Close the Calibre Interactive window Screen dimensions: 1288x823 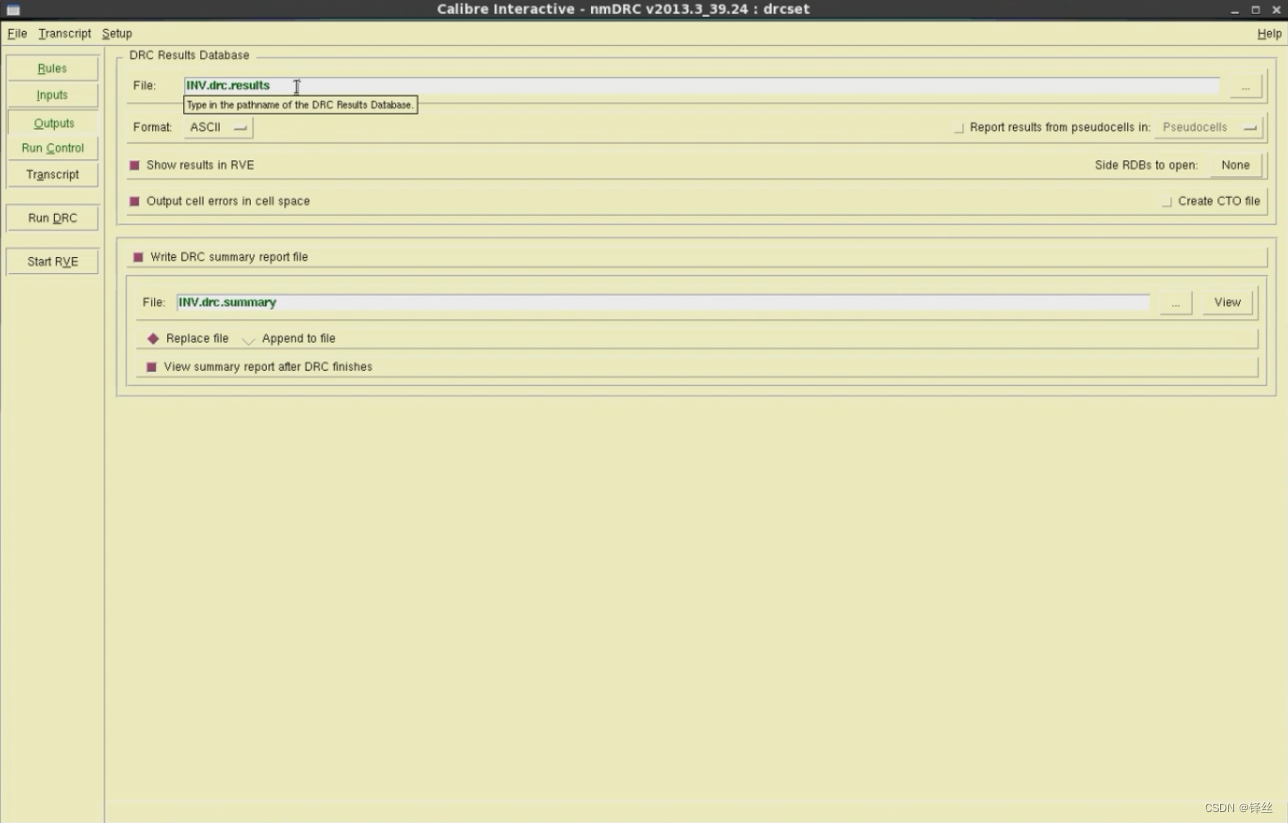pos(1276,10)
